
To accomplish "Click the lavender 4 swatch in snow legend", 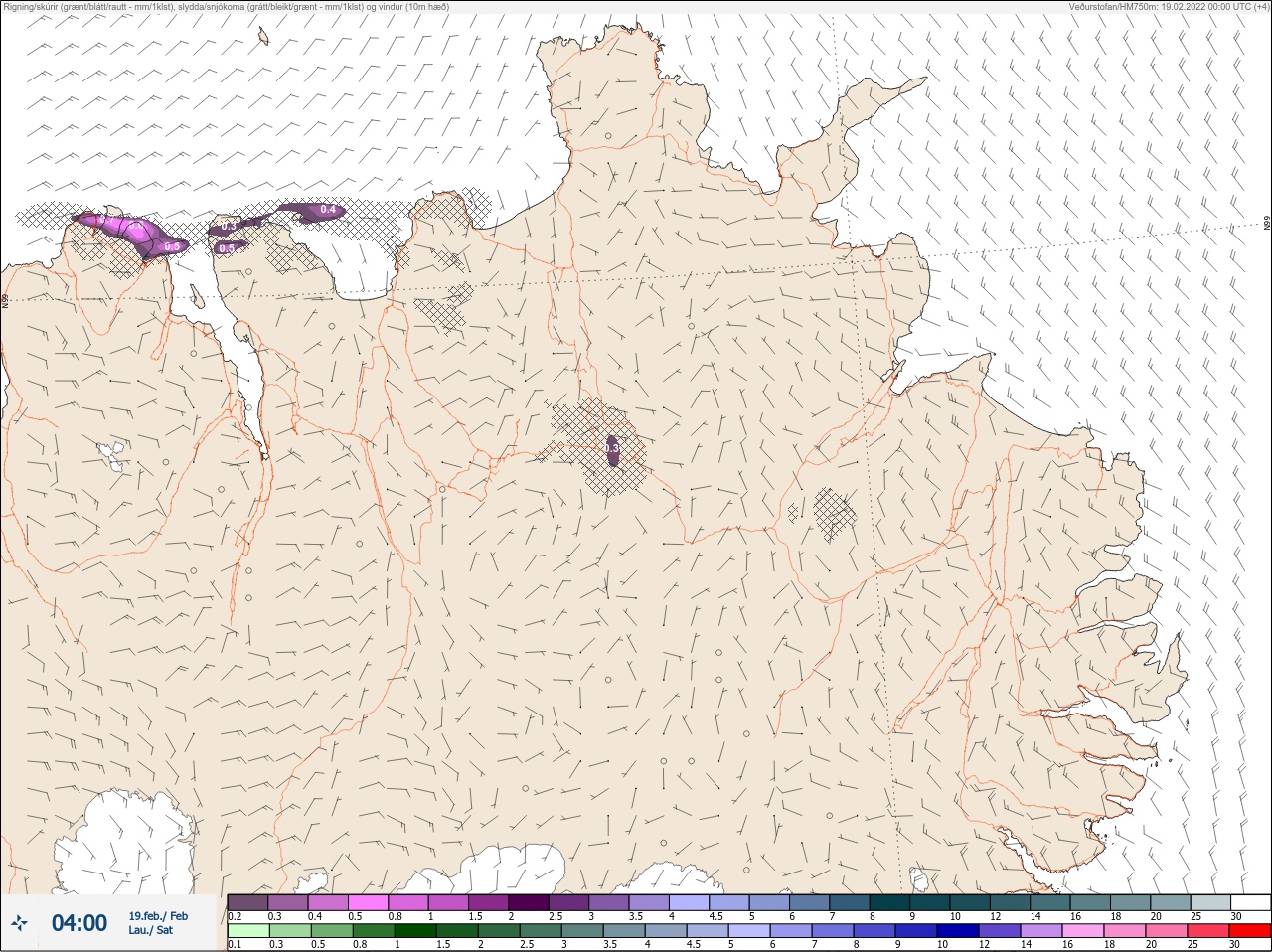I will point(690,902).
